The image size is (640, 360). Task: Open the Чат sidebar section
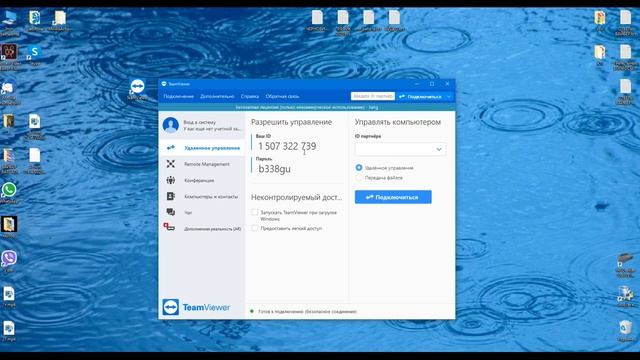coord(202,212)
